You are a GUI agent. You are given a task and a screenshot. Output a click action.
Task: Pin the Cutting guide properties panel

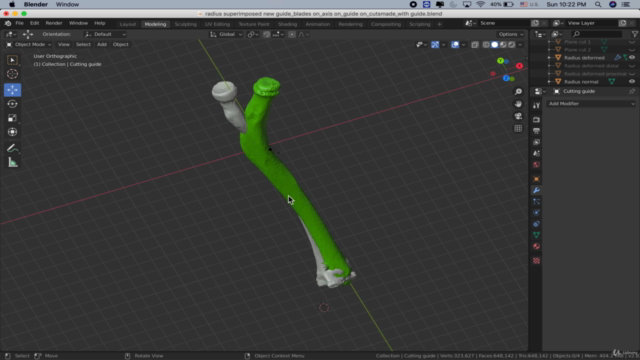(632, 91)
